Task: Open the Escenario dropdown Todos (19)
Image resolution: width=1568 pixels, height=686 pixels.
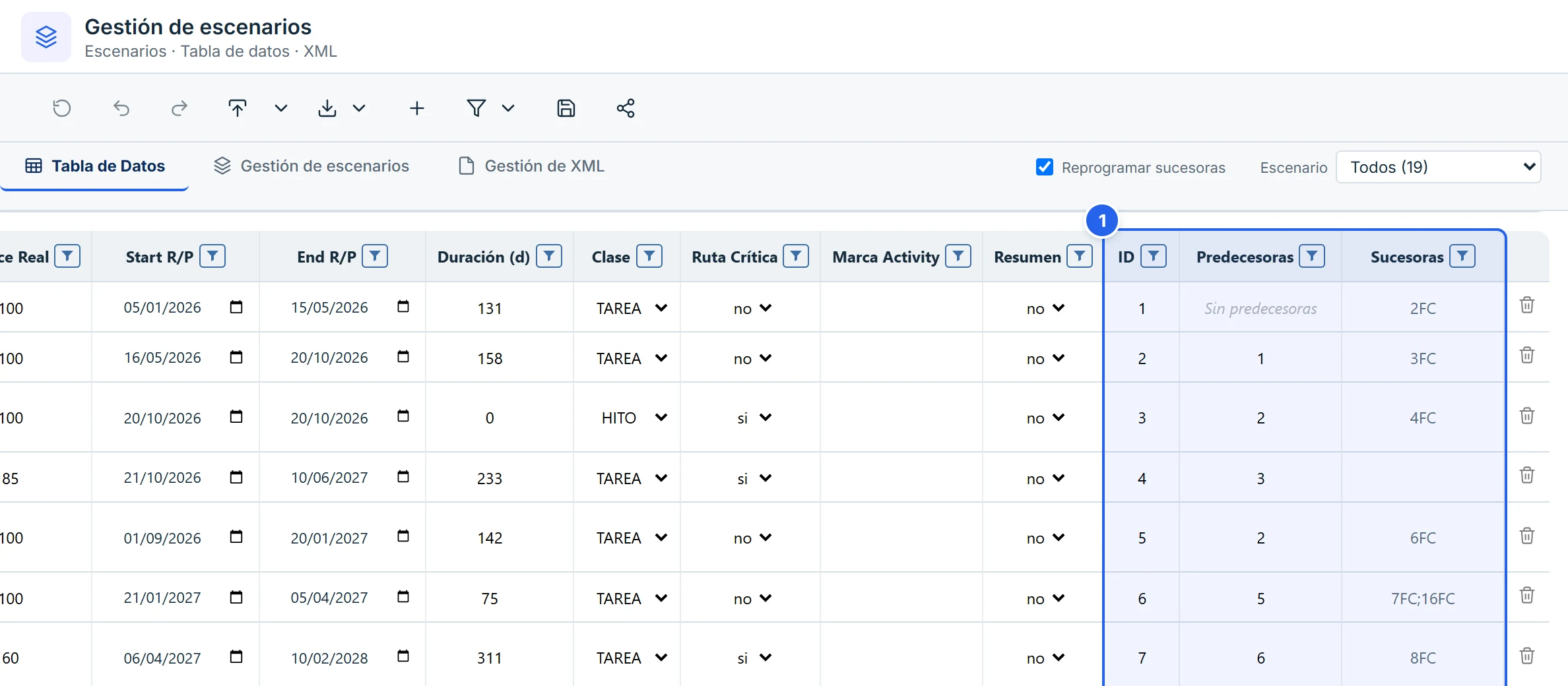Action: pyautogui.click(x=1439, y=167)
